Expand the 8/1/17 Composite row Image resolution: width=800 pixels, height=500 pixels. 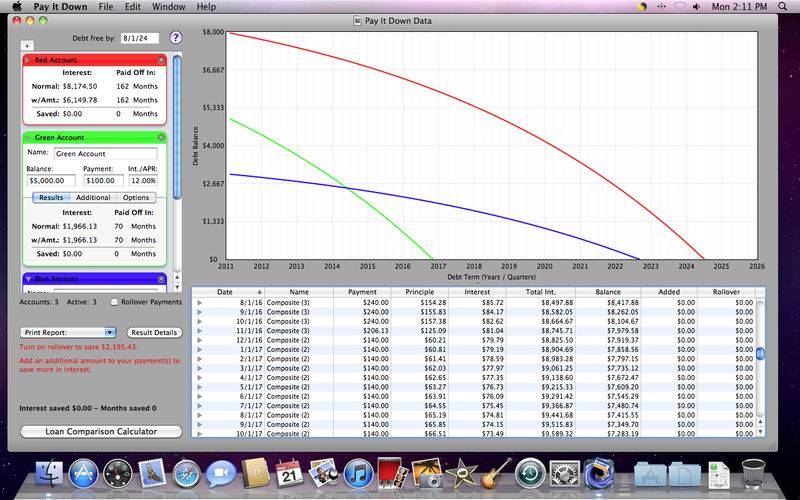coord(199,415)
